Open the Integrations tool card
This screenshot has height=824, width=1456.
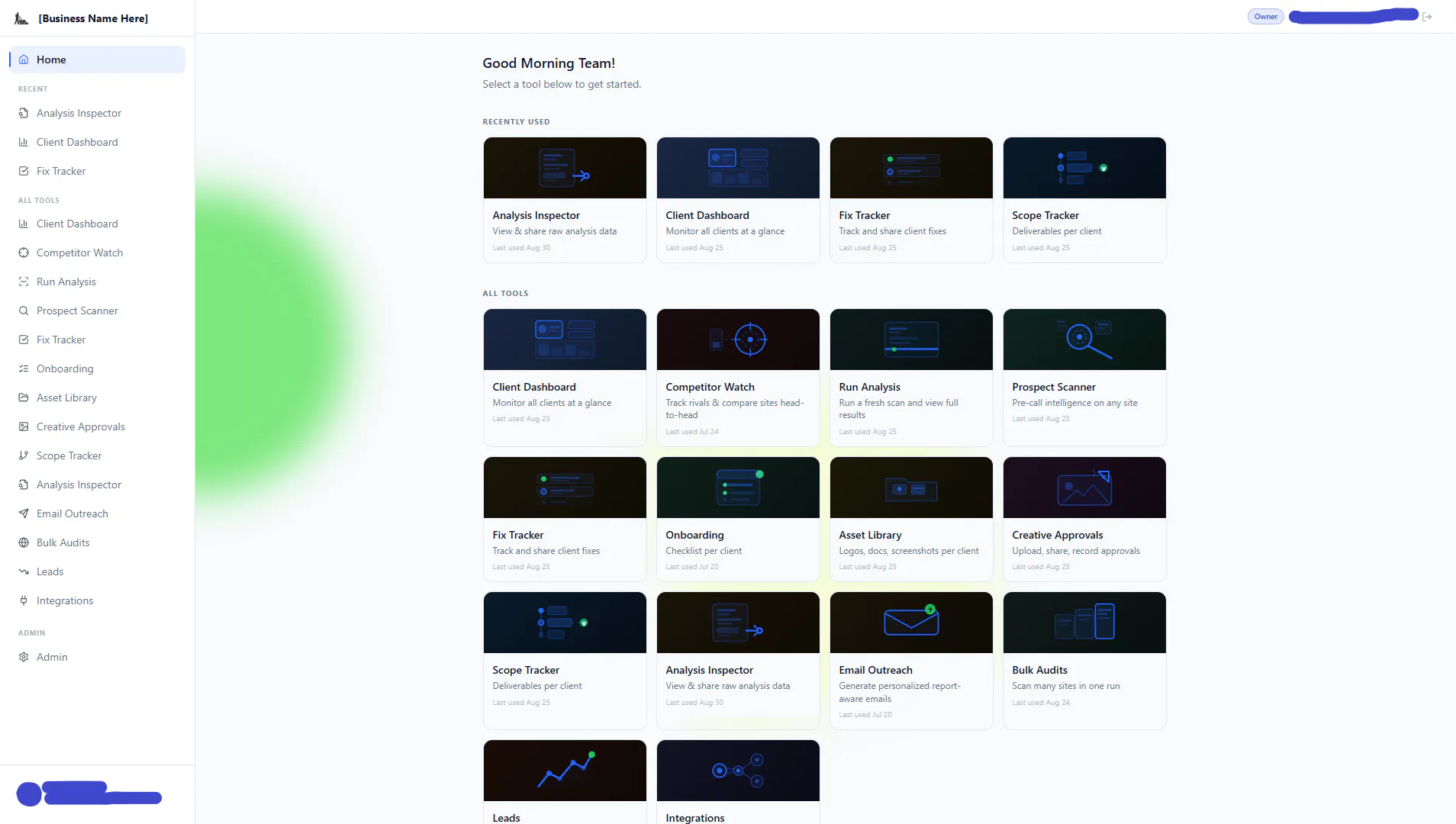pyautogui.click(x=738, y=782)
